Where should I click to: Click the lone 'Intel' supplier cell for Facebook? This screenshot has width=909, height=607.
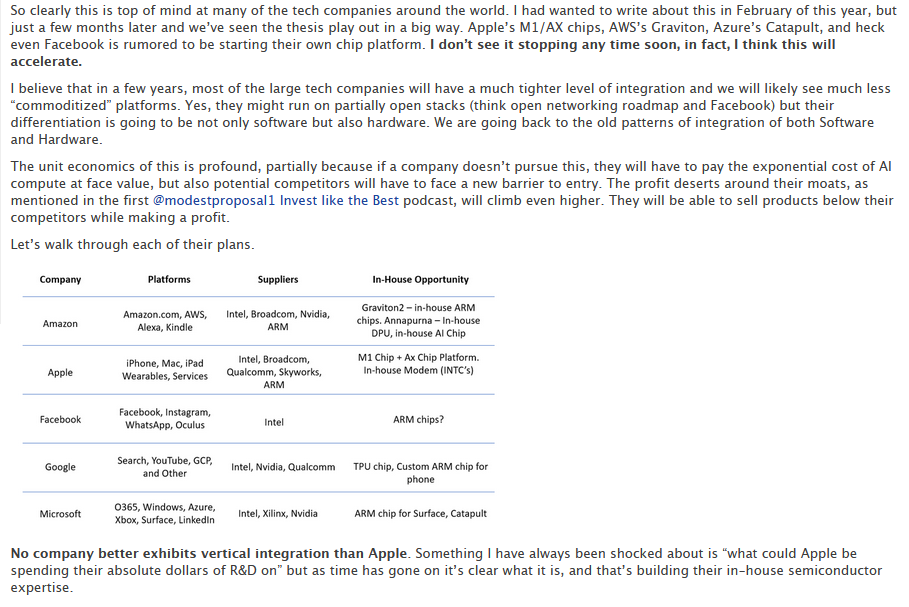(274, 422)
